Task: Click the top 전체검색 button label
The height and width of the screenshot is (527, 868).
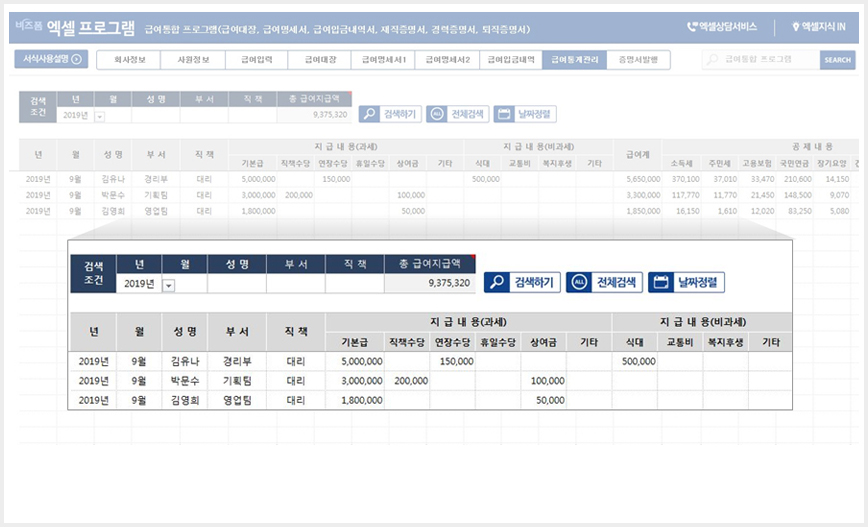Action: coord(467,114)
